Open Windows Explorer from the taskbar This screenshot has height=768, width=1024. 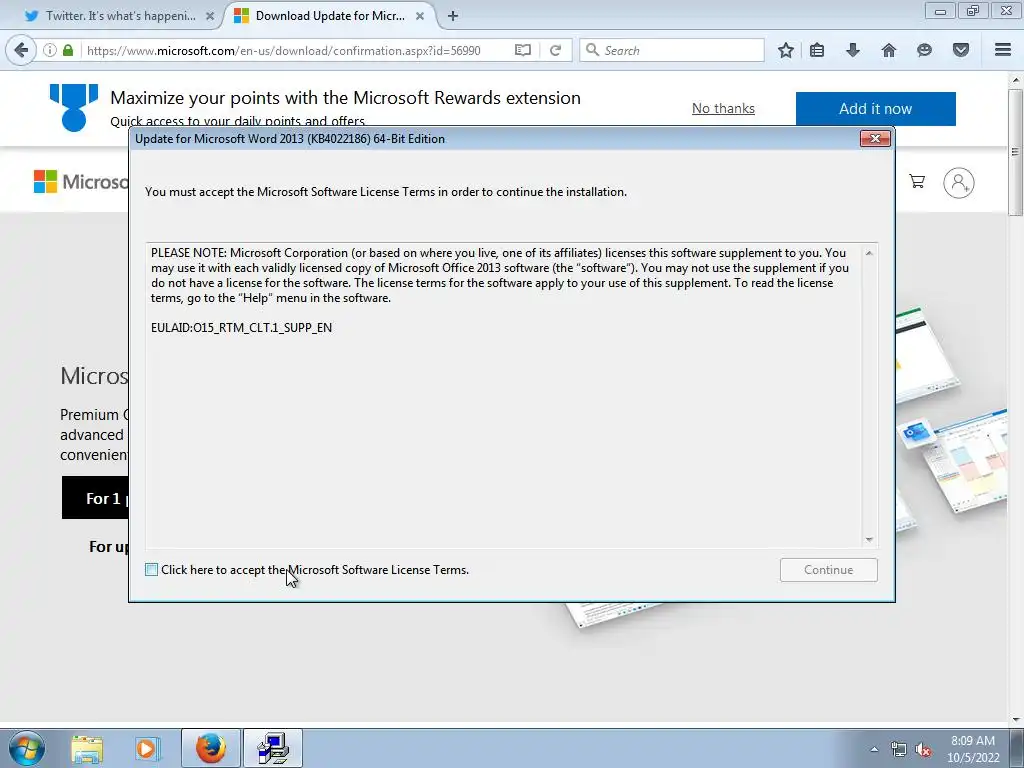(x=87, y=748)
